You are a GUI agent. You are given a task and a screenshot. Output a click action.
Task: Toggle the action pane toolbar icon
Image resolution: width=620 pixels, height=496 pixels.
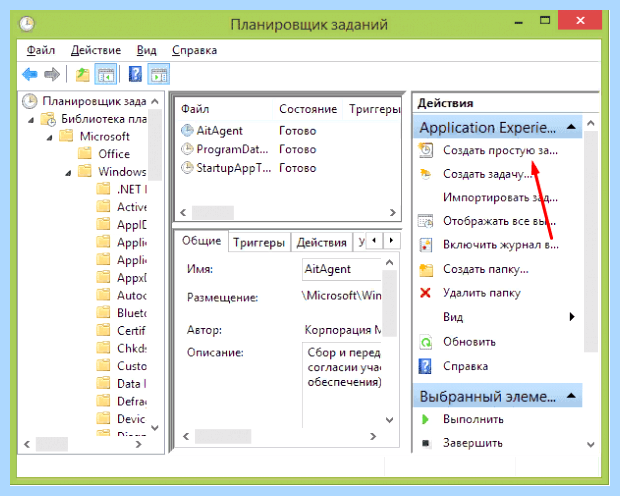click(159, 74)
